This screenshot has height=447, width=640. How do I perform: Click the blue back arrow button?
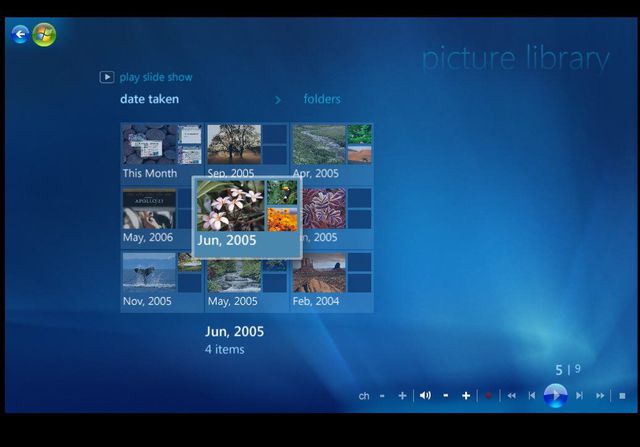pyautogui.click(x=20, y=34)
